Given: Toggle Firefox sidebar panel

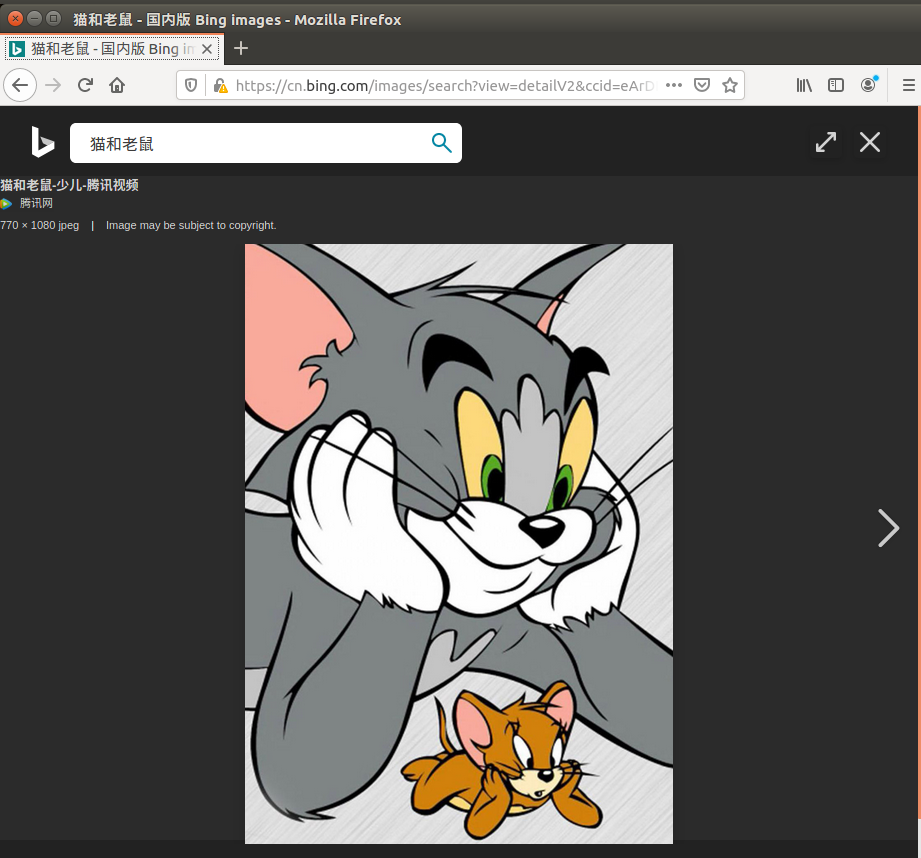Looking at the screenshot, I should coord(836,85).
